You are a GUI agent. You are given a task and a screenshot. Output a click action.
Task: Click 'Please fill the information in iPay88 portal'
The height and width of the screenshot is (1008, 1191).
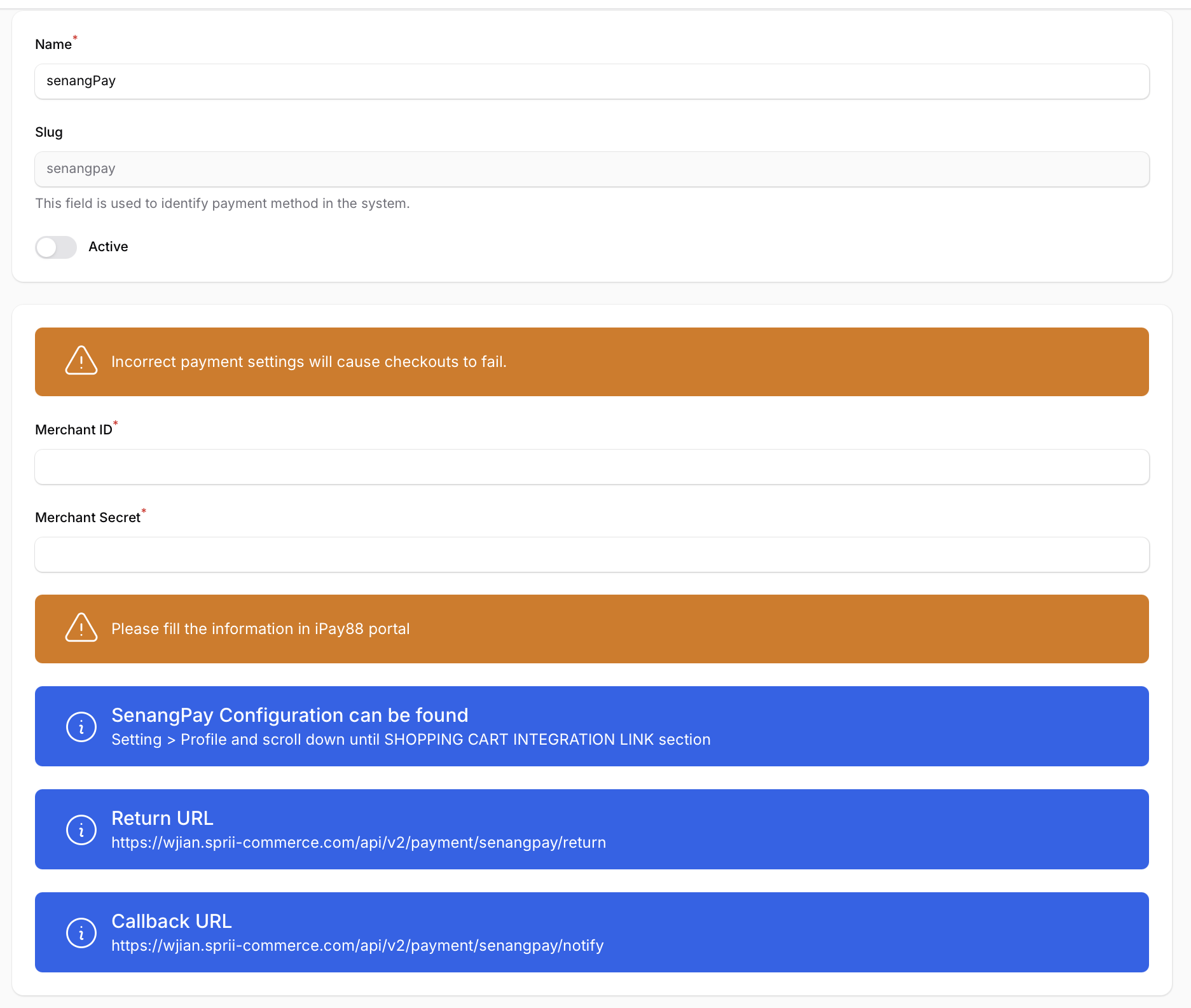point(261,629)
